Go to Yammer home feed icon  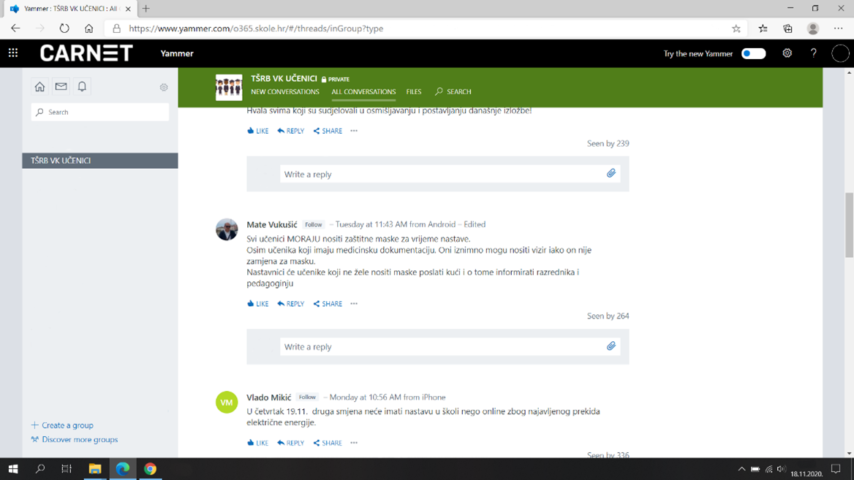(x=40, y=87)
